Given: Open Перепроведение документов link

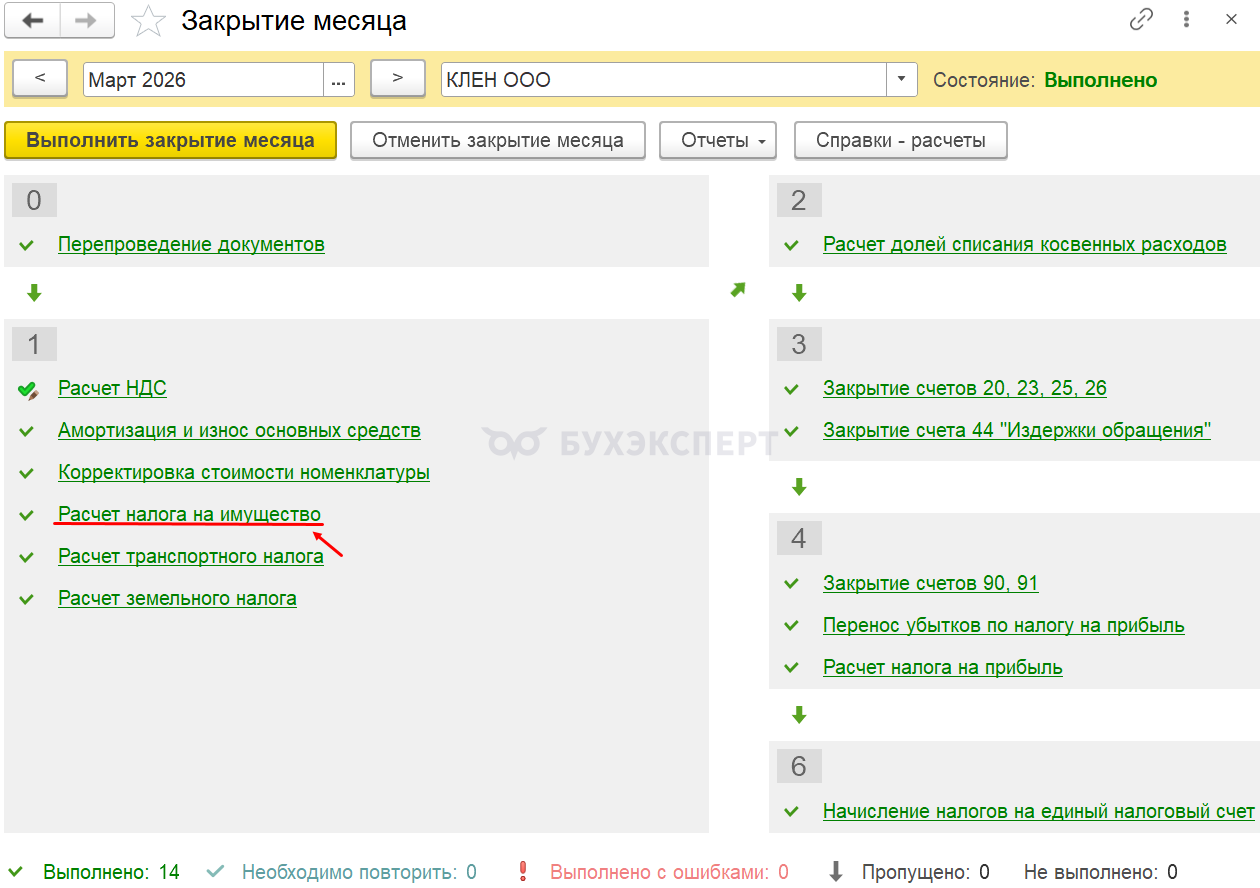Looking at the screenshot, I should (x=191, y=244).
